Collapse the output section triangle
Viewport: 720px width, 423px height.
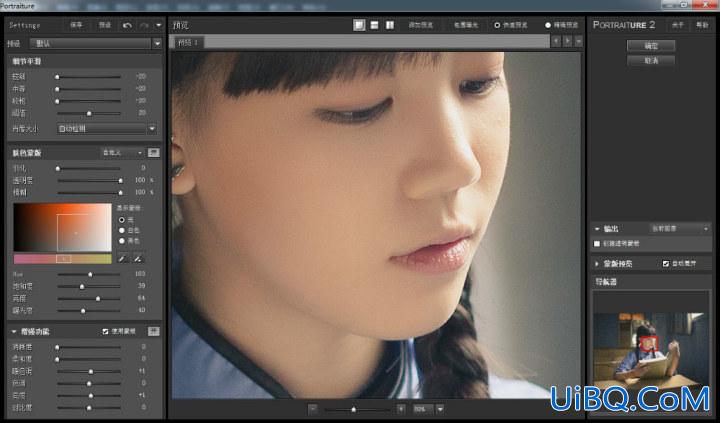[x=597, y=229]
